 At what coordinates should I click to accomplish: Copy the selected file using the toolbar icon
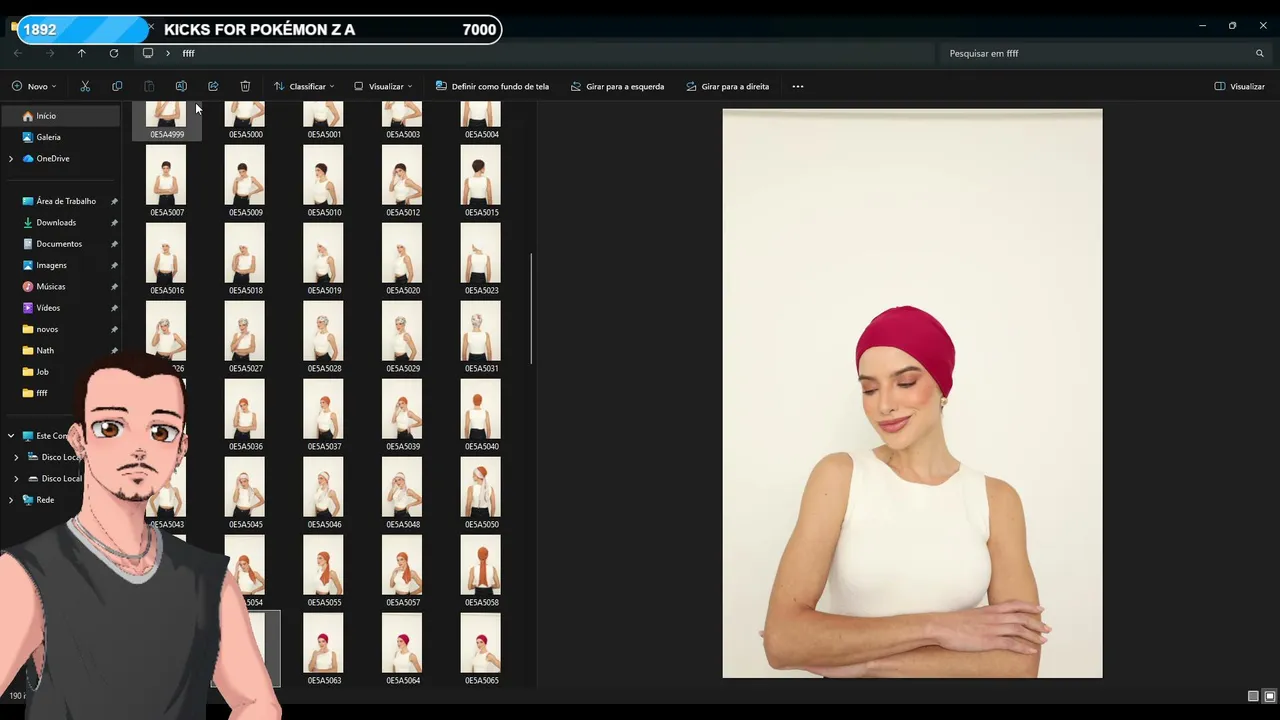117,86
